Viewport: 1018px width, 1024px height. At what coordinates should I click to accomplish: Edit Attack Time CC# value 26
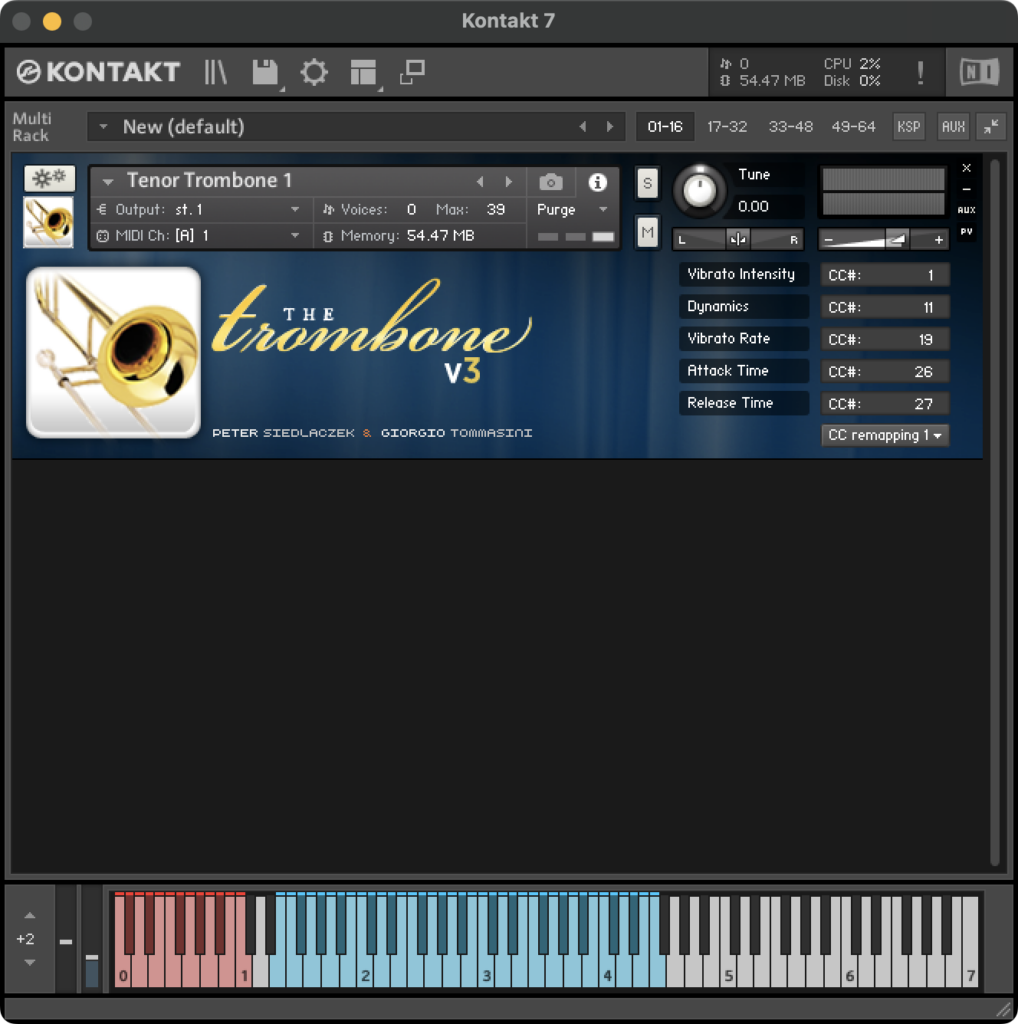(x=885, y=372)
